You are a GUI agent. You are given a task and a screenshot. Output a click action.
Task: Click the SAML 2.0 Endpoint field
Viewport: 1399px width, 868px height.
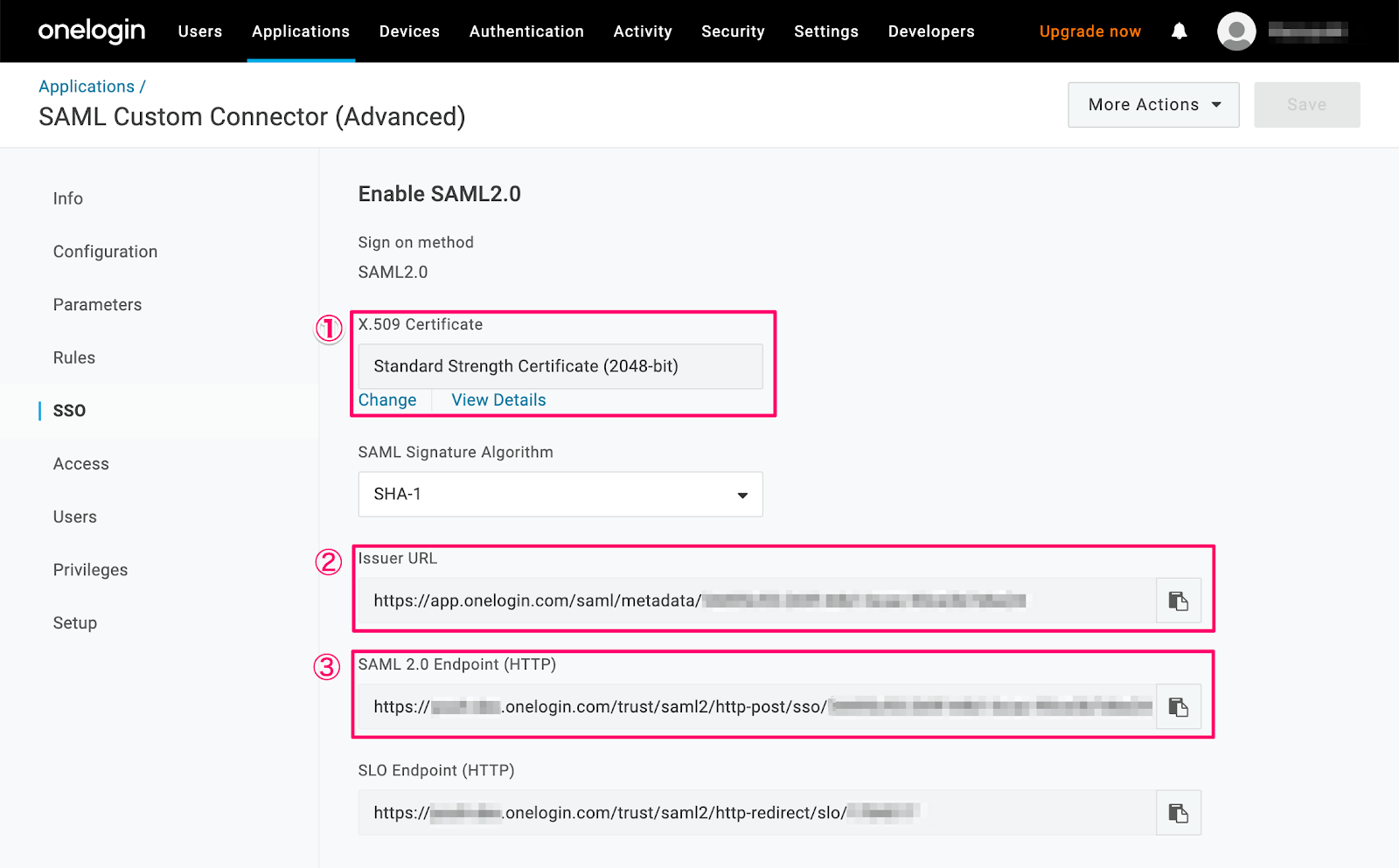757,707
